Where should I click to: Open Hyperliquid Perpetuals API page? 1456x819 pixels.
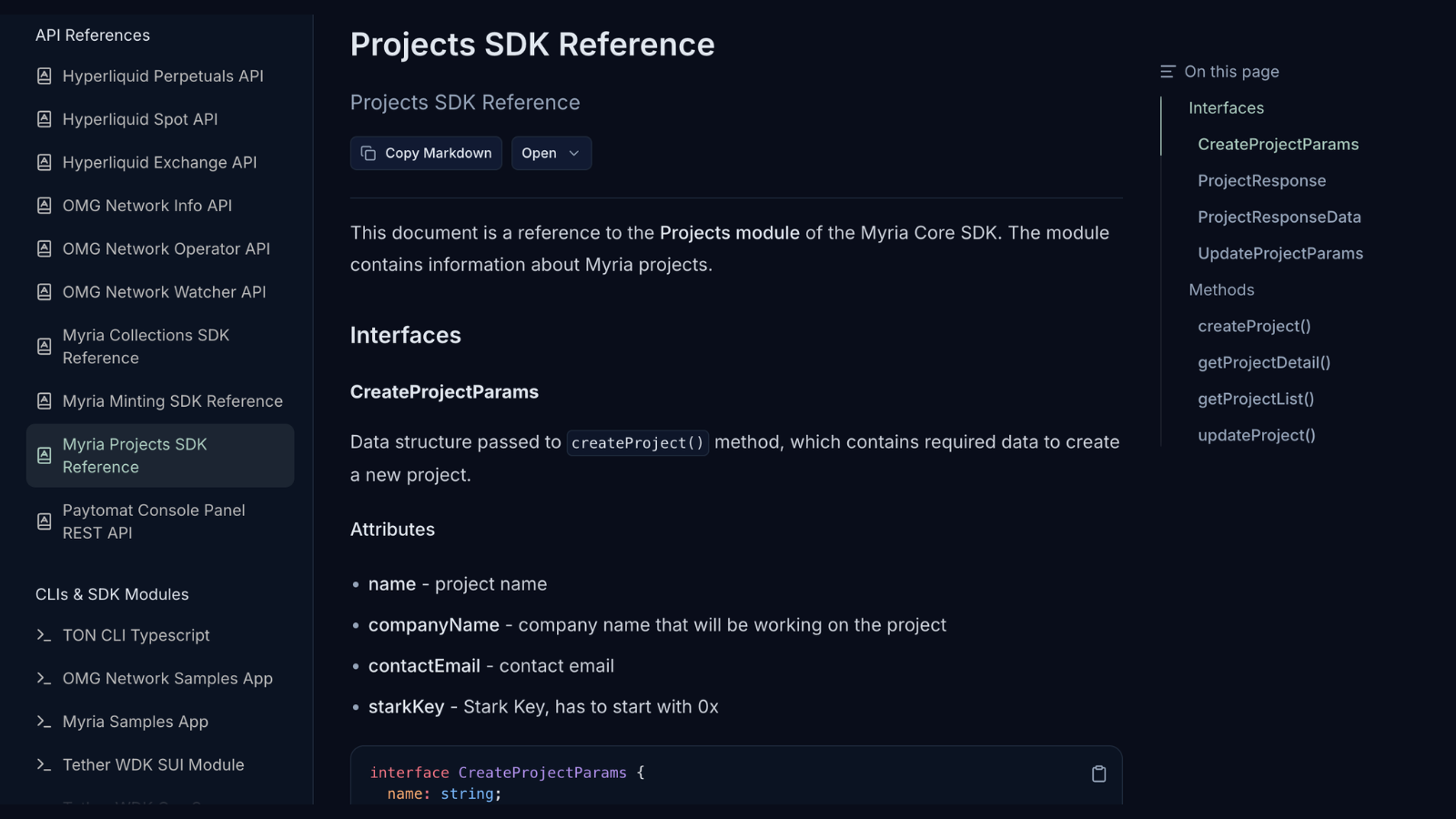point(160,76)
